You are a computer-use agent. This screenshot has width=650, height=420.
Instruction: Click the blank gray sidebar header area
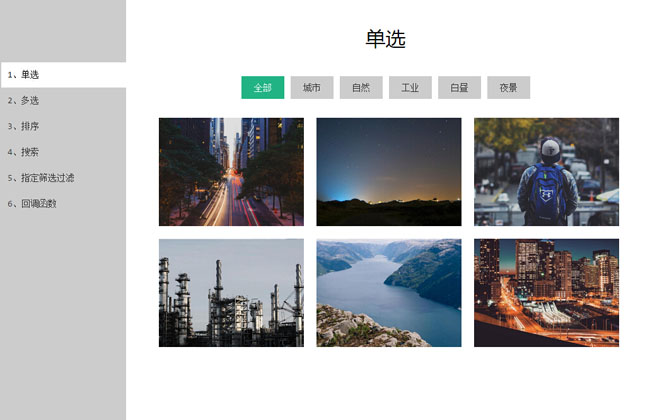point(63,31)
